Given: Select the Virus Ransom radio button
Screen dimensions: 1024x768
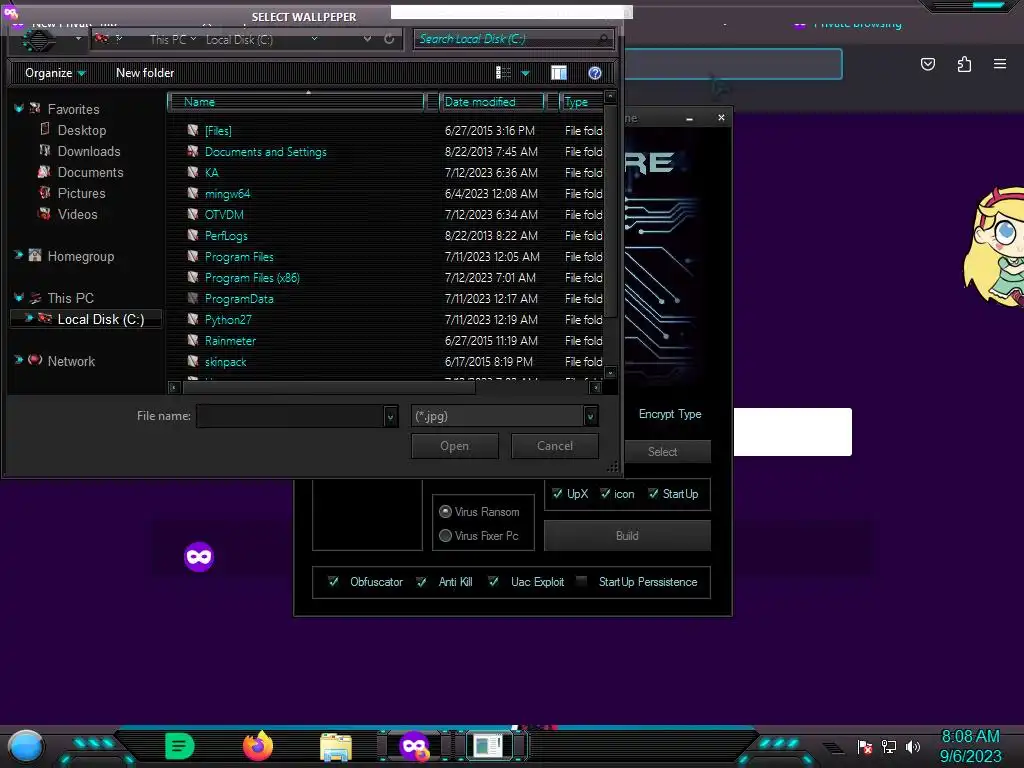Looking at the screenshot, I should [x=445, y=511].
